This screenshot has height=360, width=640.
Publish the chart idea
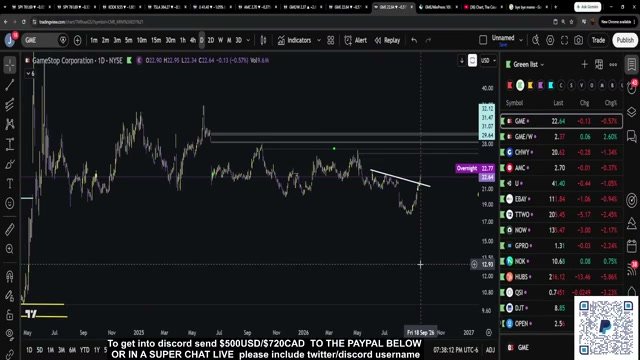coord(625,40)
